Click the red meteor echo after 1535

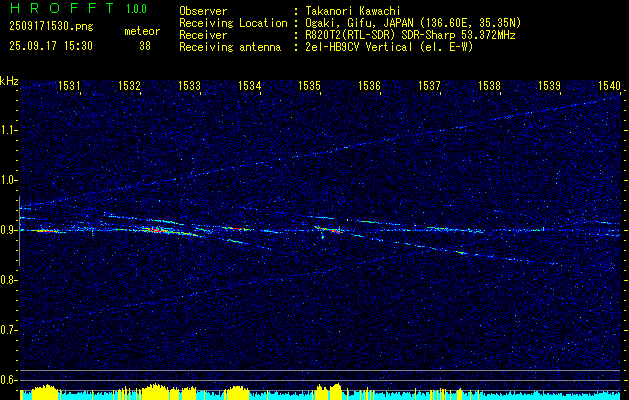328,230
